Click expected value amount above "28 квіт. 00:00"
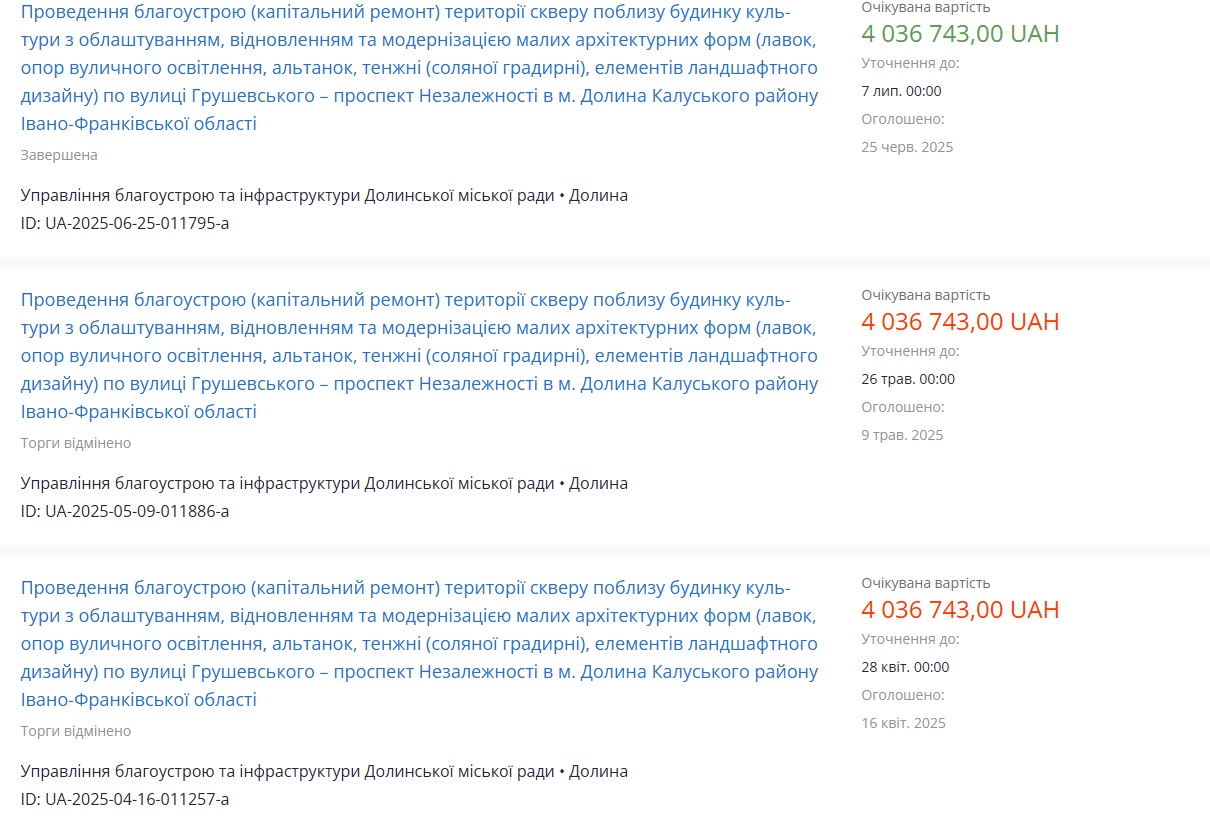 click(960, 610)
